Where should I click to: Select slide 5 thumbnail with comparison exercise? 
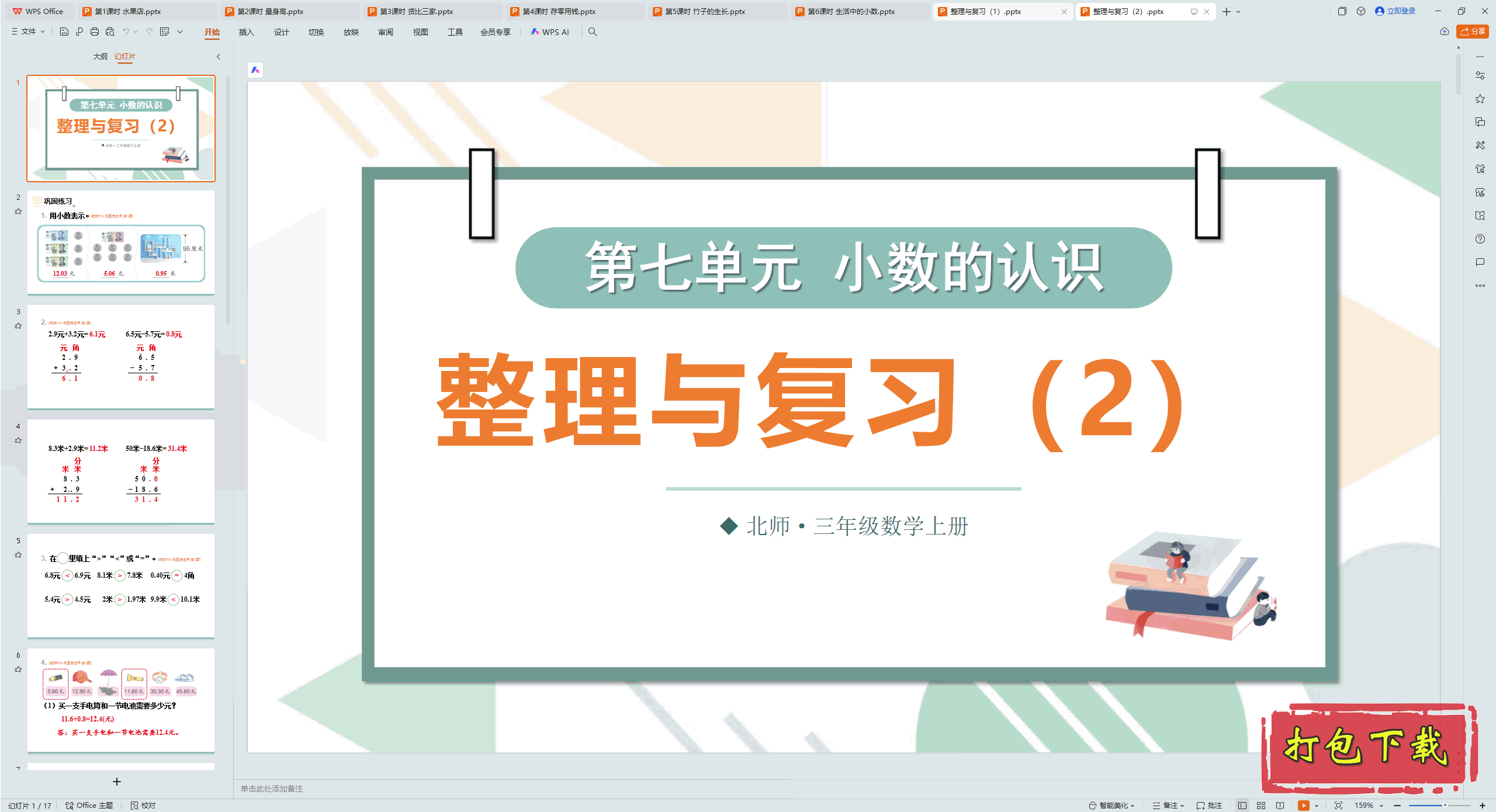pyautogui.click(x=121, y=585)
